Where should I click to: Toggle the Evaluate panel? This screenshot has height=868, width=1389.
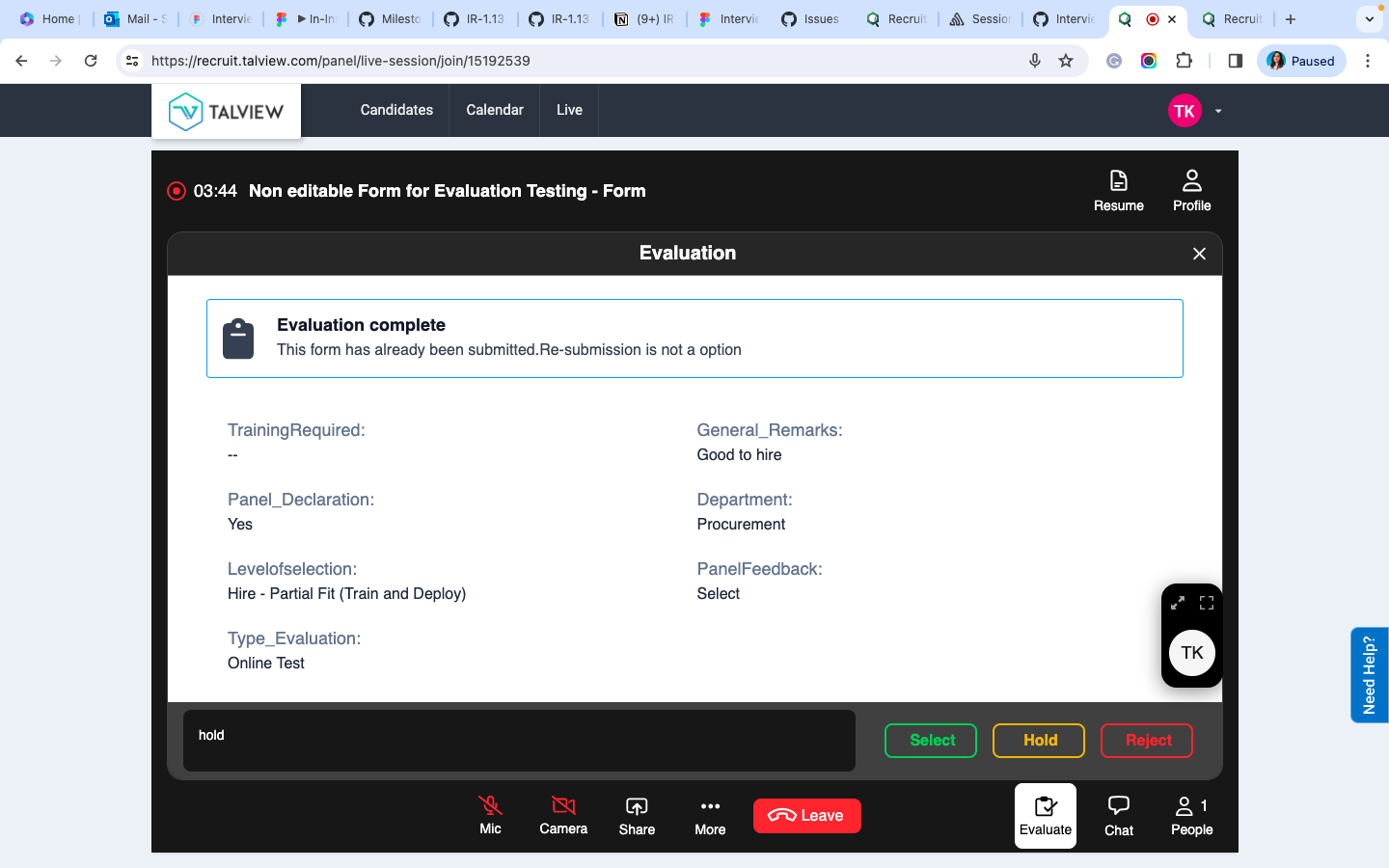pos(1046,816)
